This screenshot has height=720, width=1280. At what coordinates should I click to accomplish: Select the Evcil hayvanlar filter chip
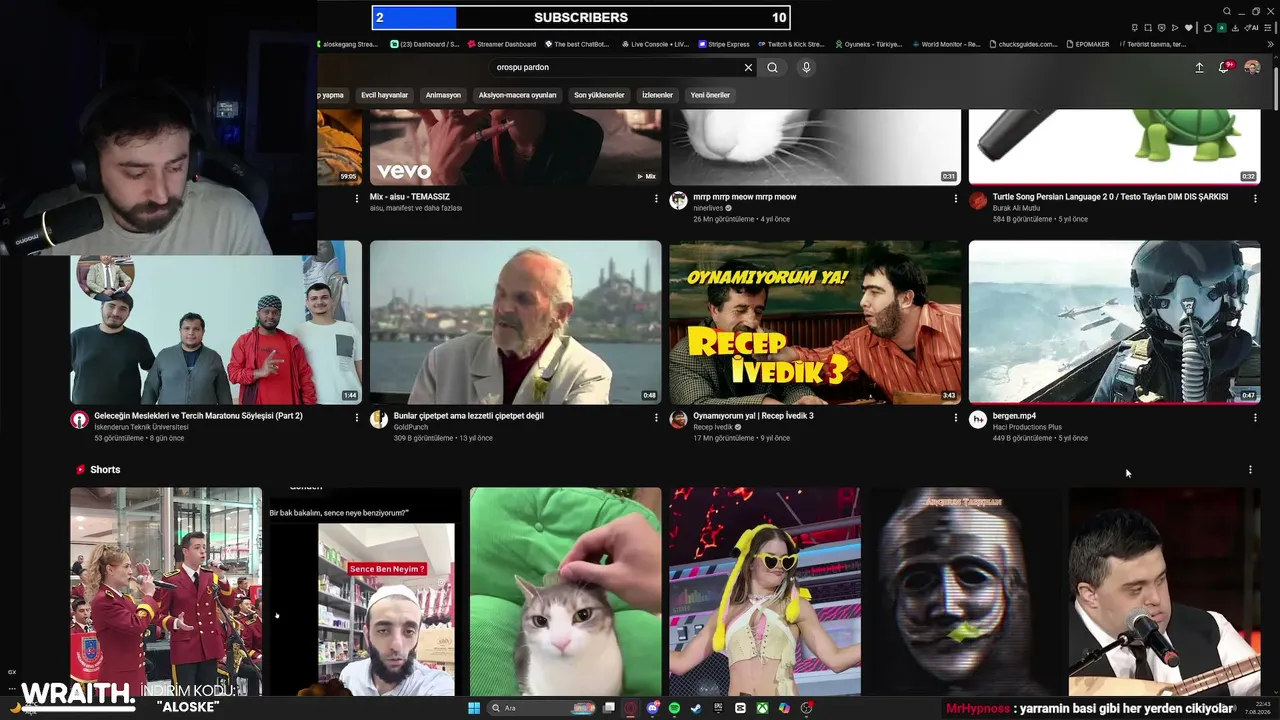pyautogui.click(x=385, y=95)
